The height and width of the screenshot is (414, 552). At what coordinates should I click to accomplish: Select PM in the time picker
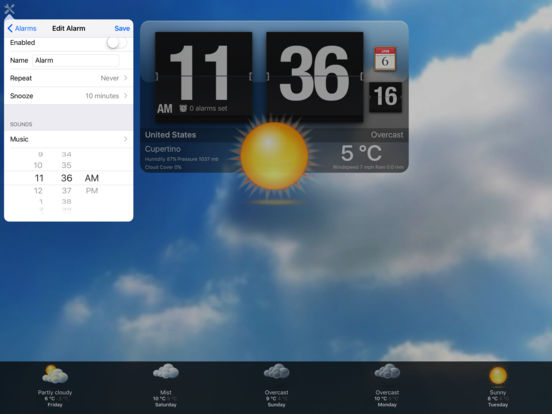[92, 191]
